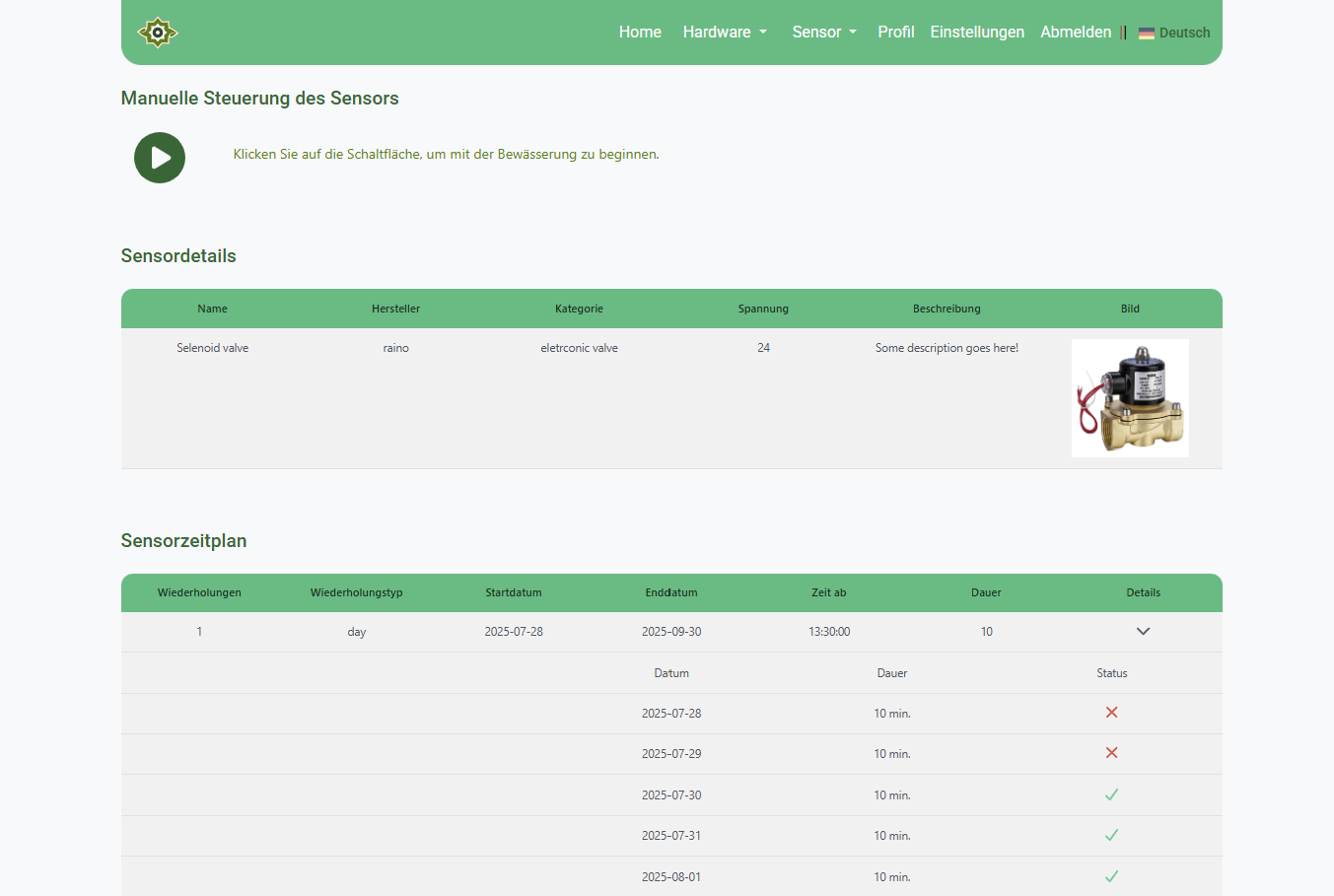Click the green site logo icon
This screenshot has height=896, width=1334.
tap(157, 33)
